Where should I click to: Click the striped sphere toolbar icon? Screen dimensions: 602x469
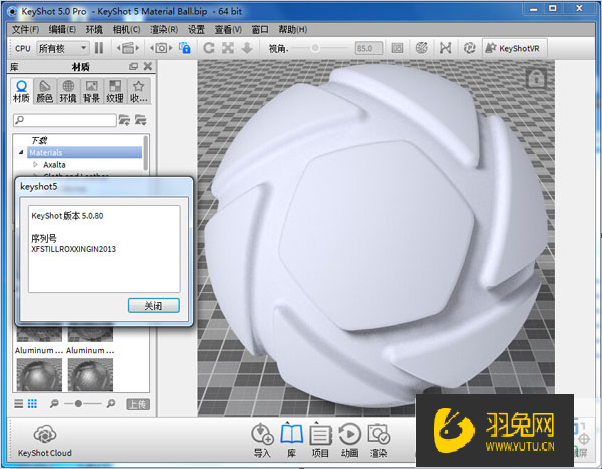pyautogui.click(x=422, y=48)
